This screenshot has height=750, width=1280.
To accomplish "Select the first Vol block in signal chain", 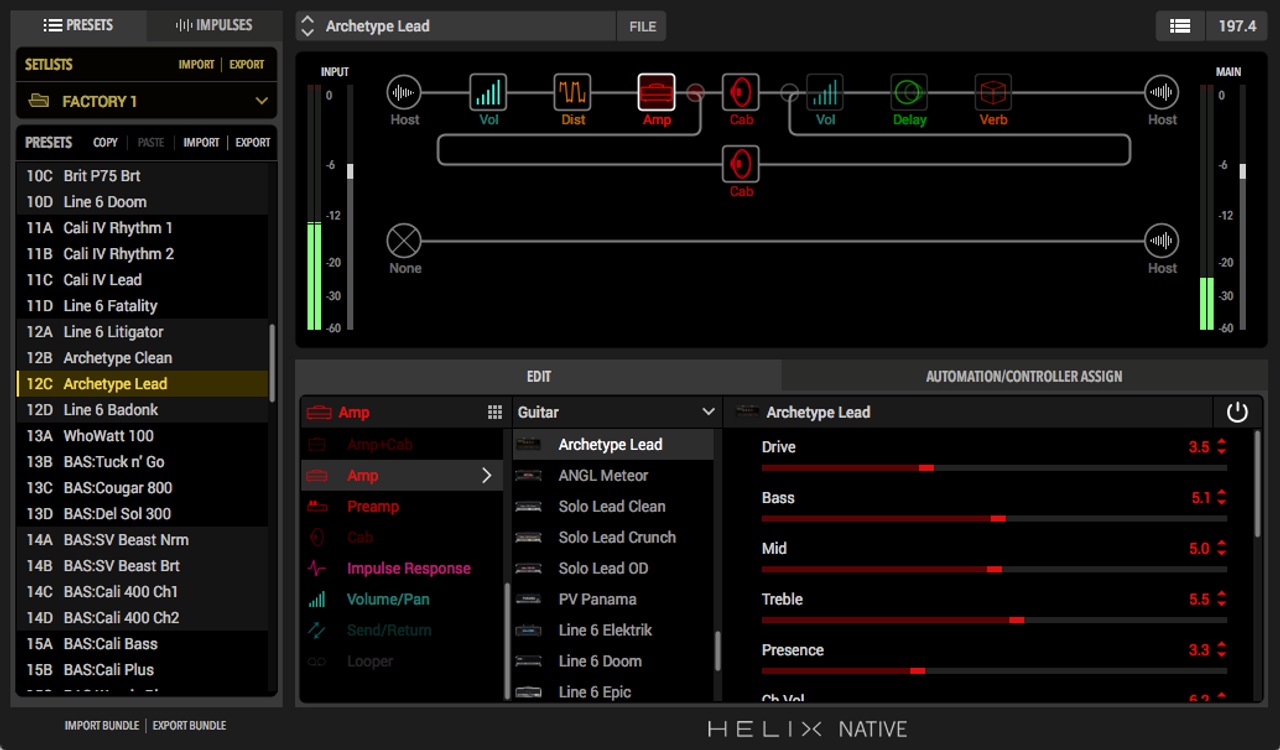I will click(488, 93).
